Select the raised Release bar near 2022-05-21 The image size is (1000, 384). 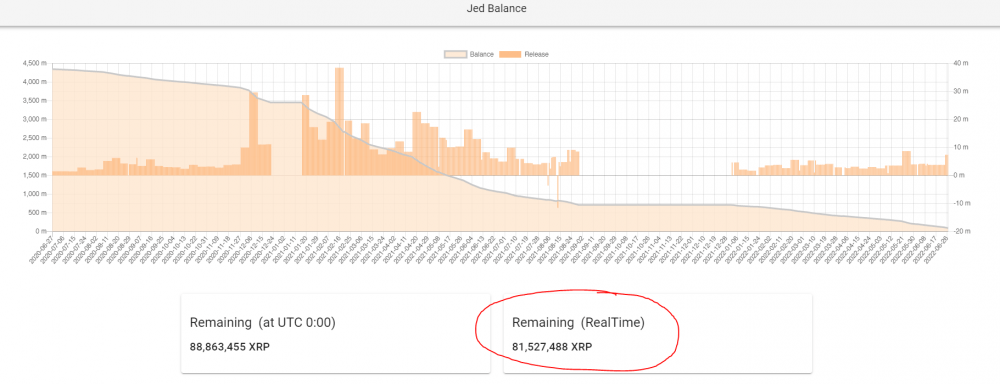[x=906, y=163]
